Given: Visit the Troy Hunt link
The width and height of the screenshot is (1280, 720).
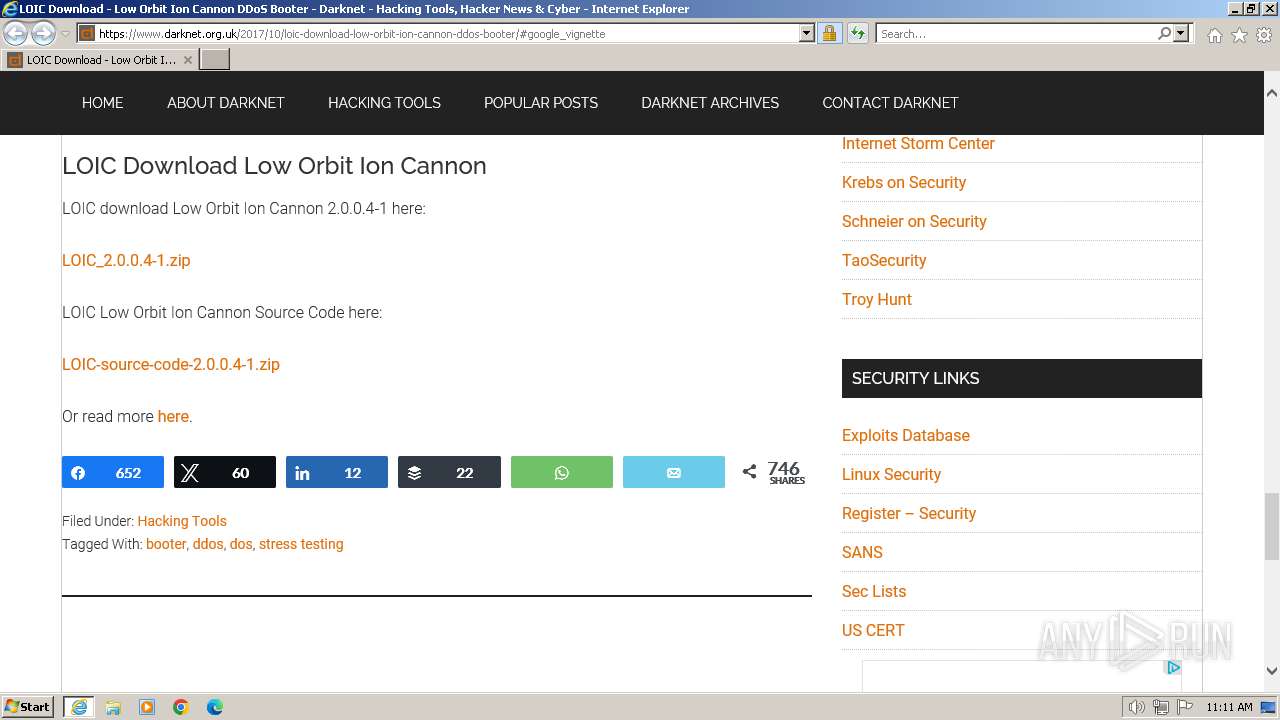Looking at the screenshot, I should (x=877, y=299).
